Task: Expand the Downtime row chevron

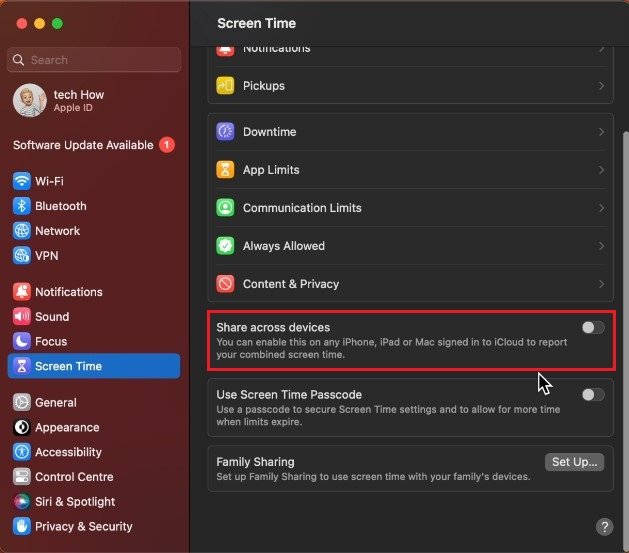Action: tap(601, 132)
